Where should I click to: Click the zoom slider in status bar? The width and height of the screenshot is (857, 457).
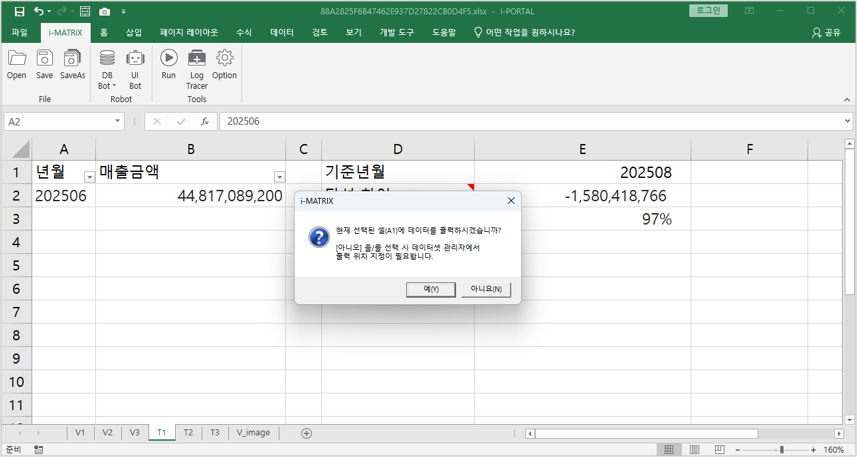pyautogui.click(x=781, y=449)
